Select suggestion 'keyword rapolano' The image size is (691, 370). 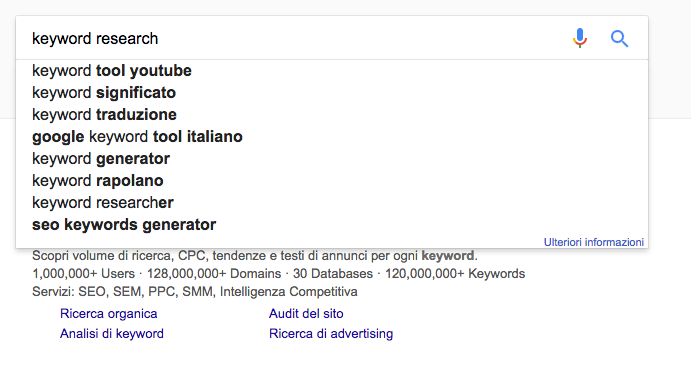332,181
